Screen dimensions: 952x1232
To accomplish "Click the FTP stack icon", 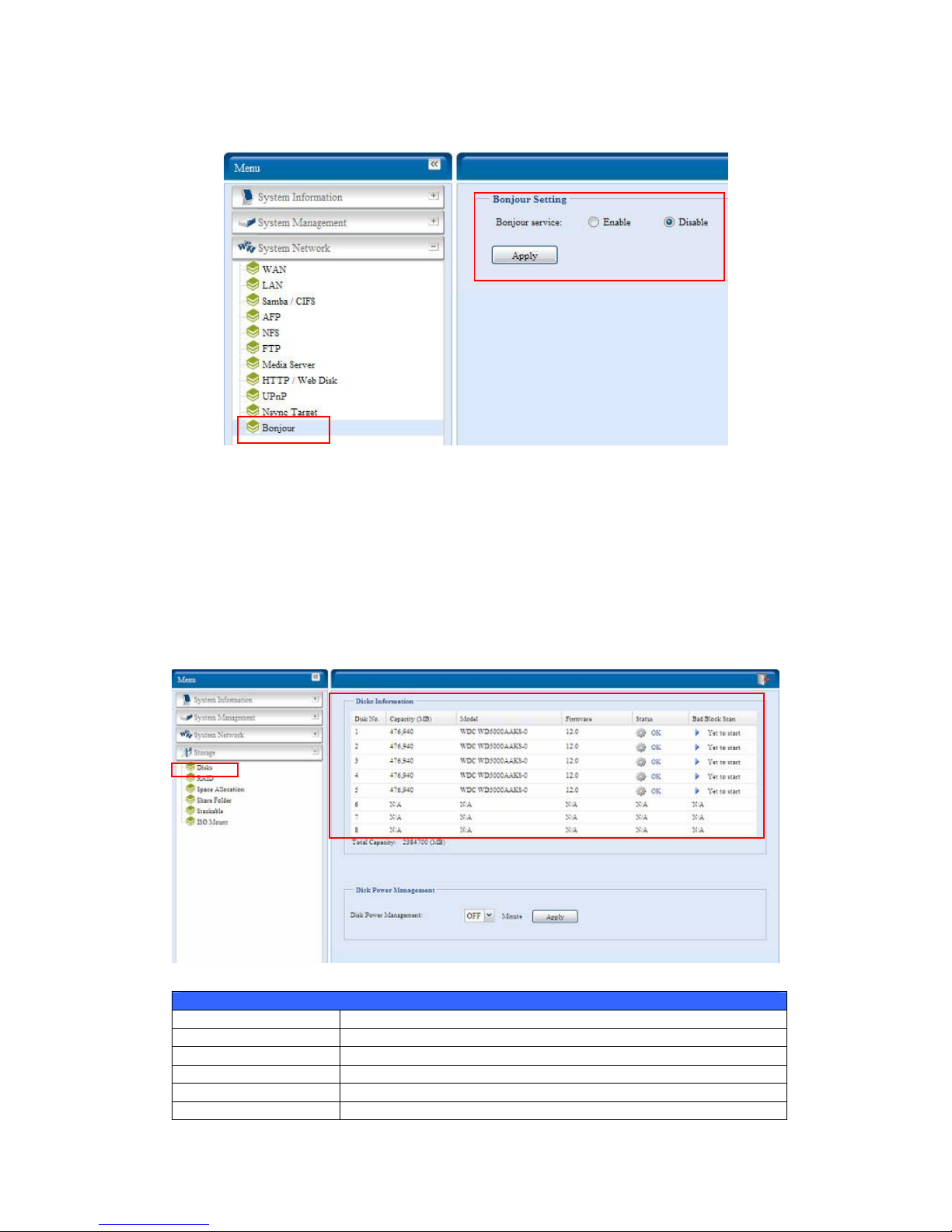I will click(253, 347).
